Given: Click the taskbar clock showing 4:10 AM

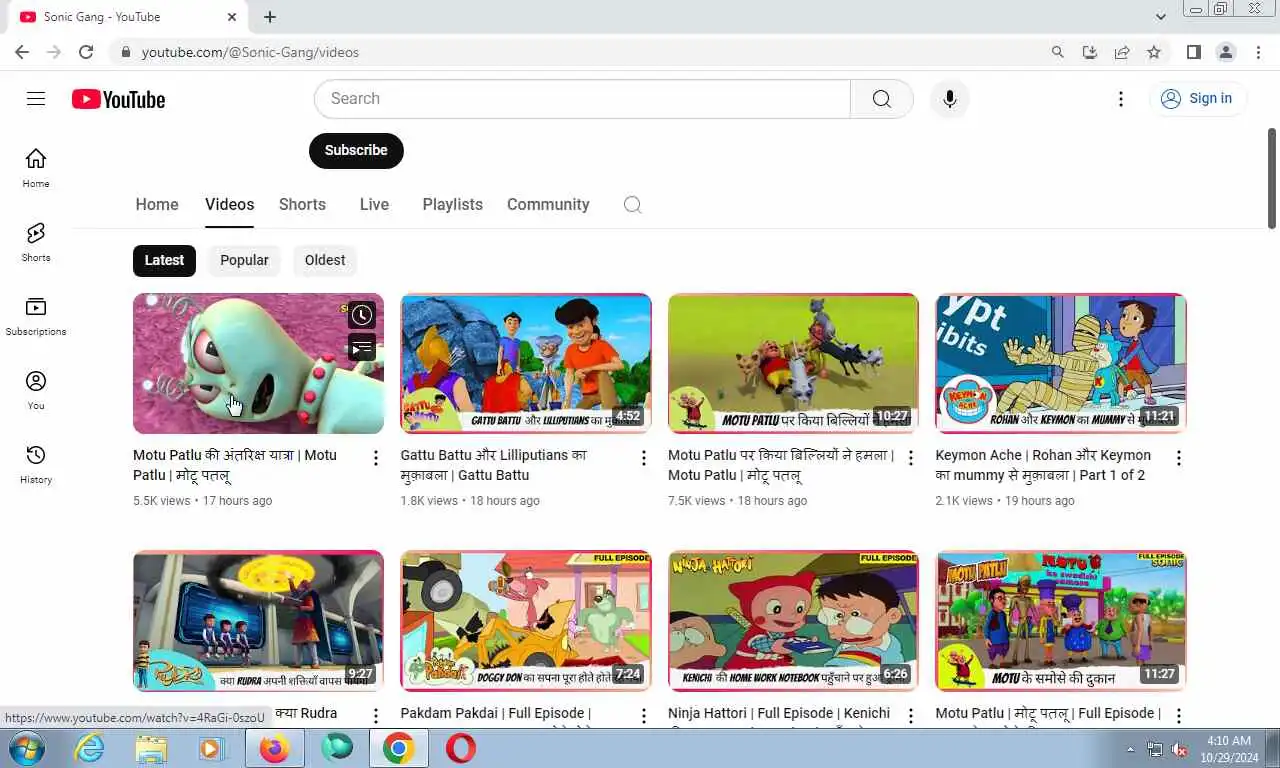Looking at the screenshot, I should 1229,748.
